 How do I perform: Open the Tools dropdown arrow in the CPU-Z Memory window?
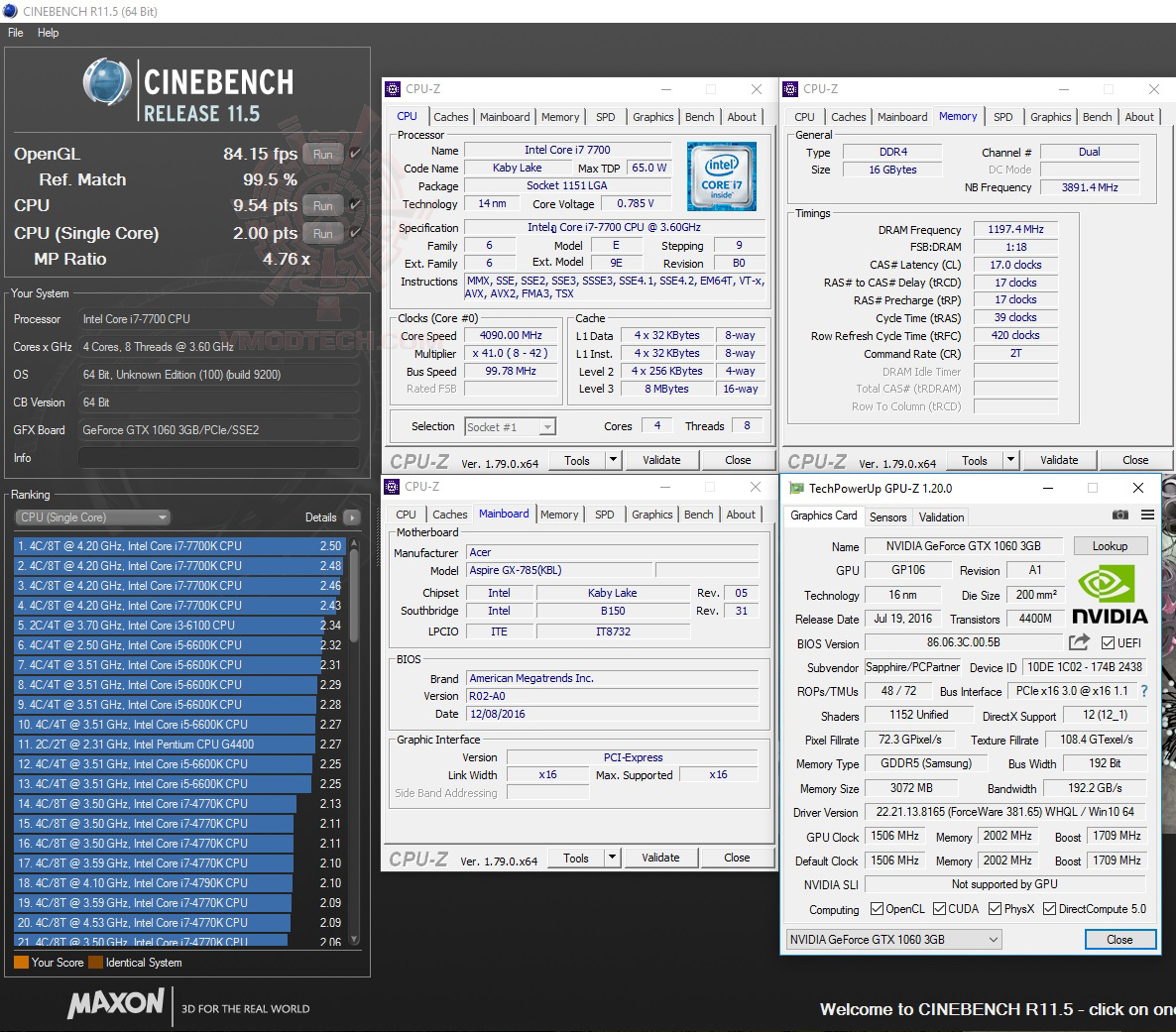(1010, 460)
